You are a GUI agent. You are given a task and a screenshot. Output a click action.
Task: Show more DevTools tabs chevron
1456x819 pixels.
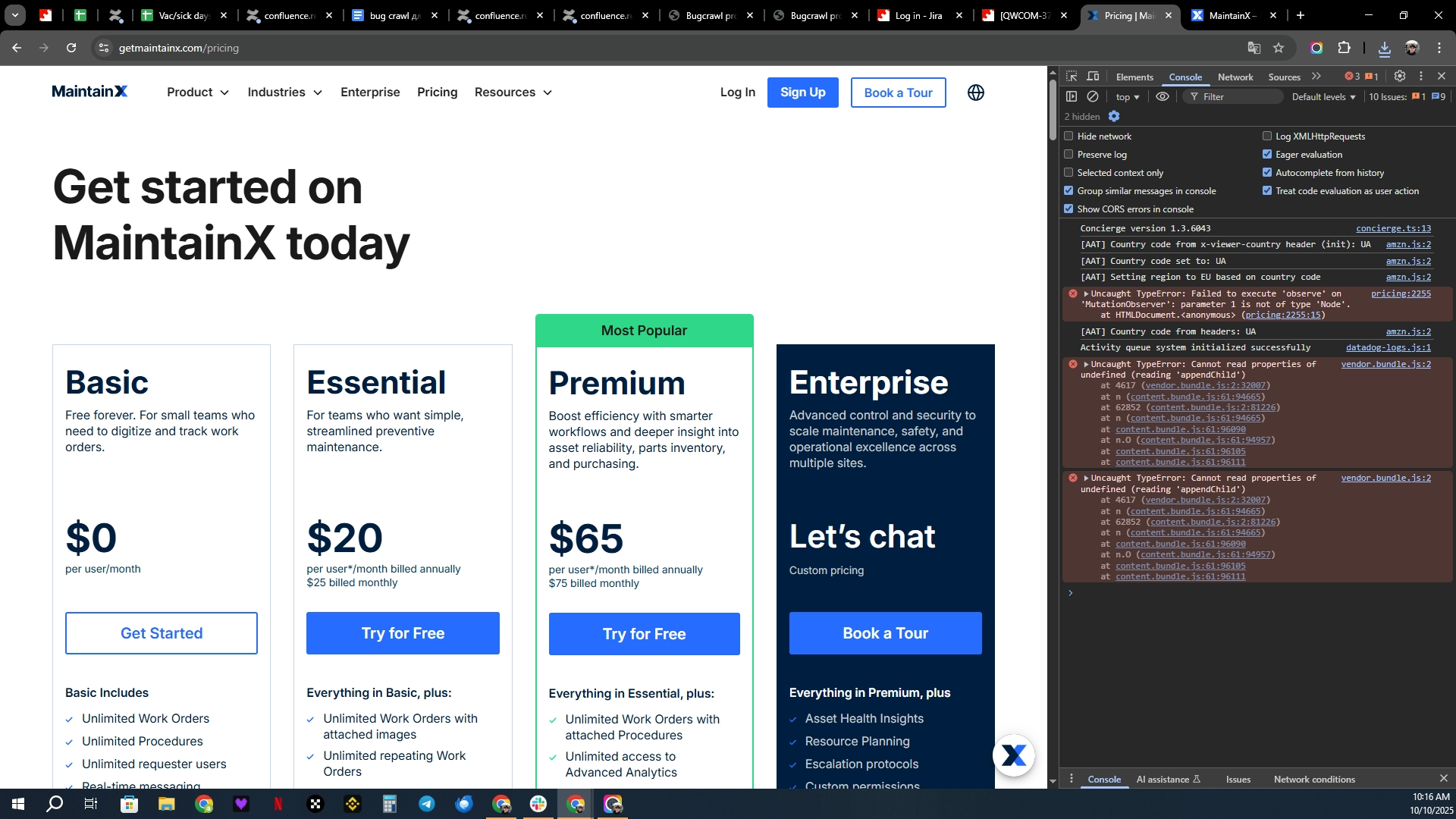(x=1316, y=77)
